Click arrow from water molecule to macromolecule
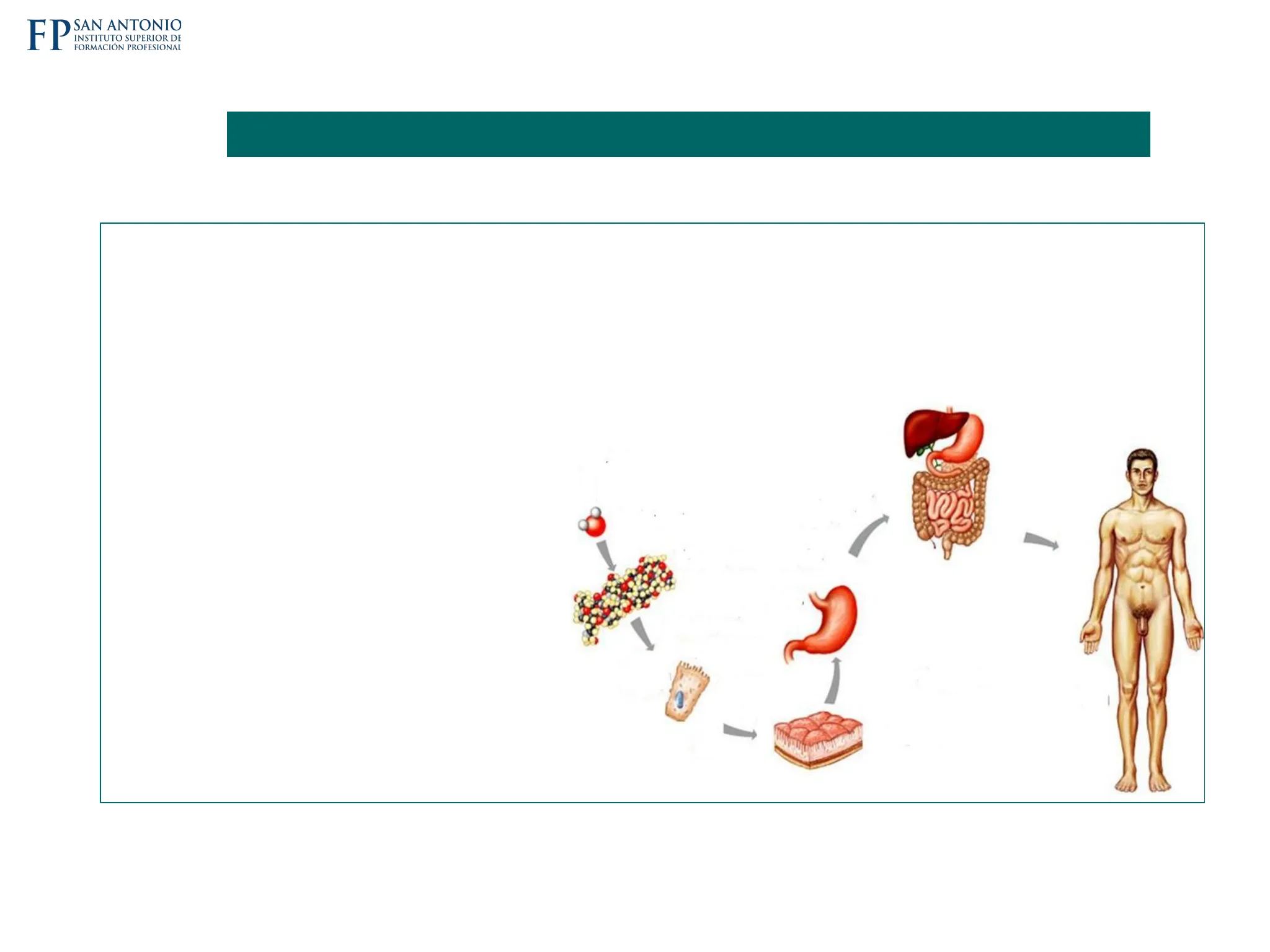1270x952 pixels. point(606,555)
